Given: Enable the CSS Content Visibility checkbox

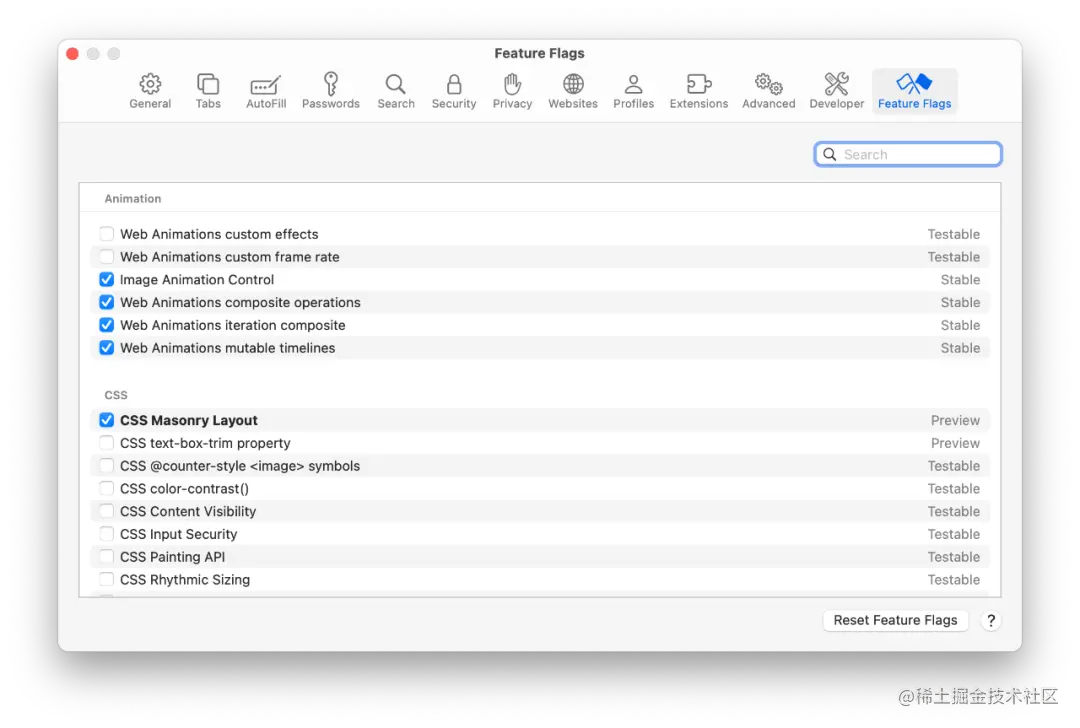Looking at the screenshot, I should tap(107, 511).
